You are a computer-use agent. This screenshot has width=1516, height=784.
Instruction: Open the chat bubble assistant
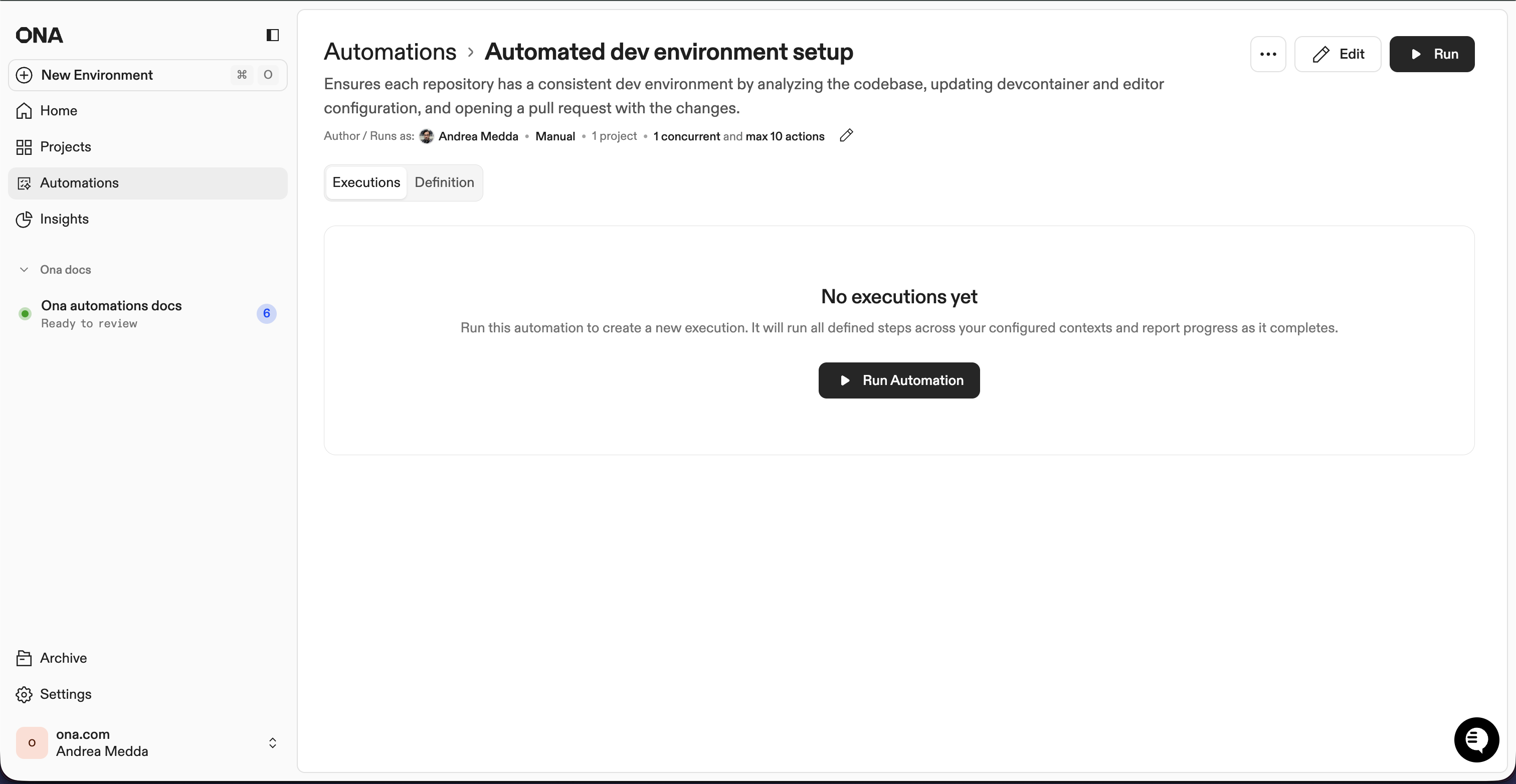coord(1475,740)
